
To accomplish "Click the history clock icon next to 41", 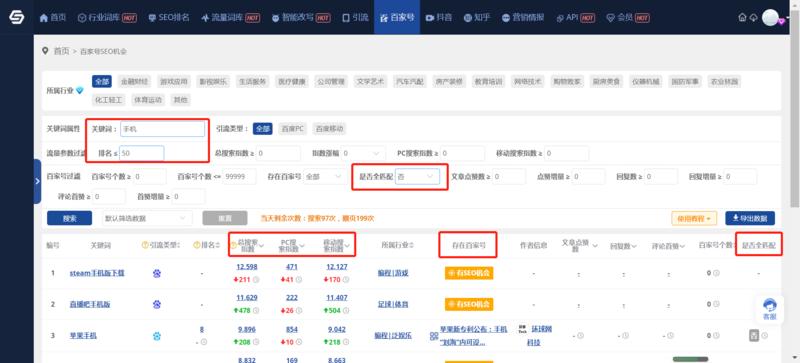I will tap(298, 280).
